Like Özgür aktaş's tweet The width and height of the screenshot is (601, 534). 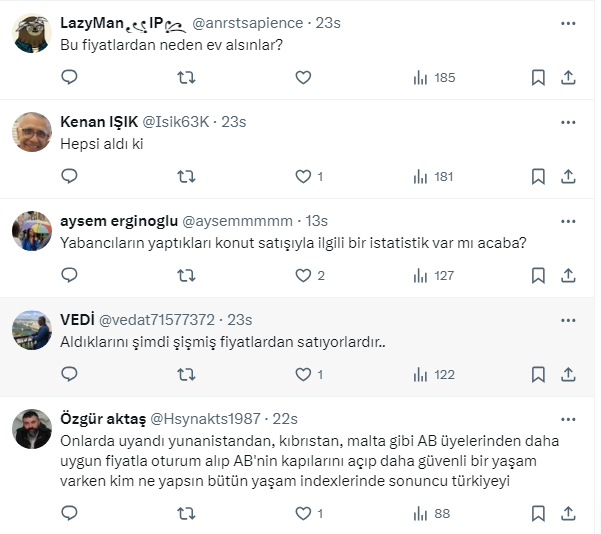(303, 513)
